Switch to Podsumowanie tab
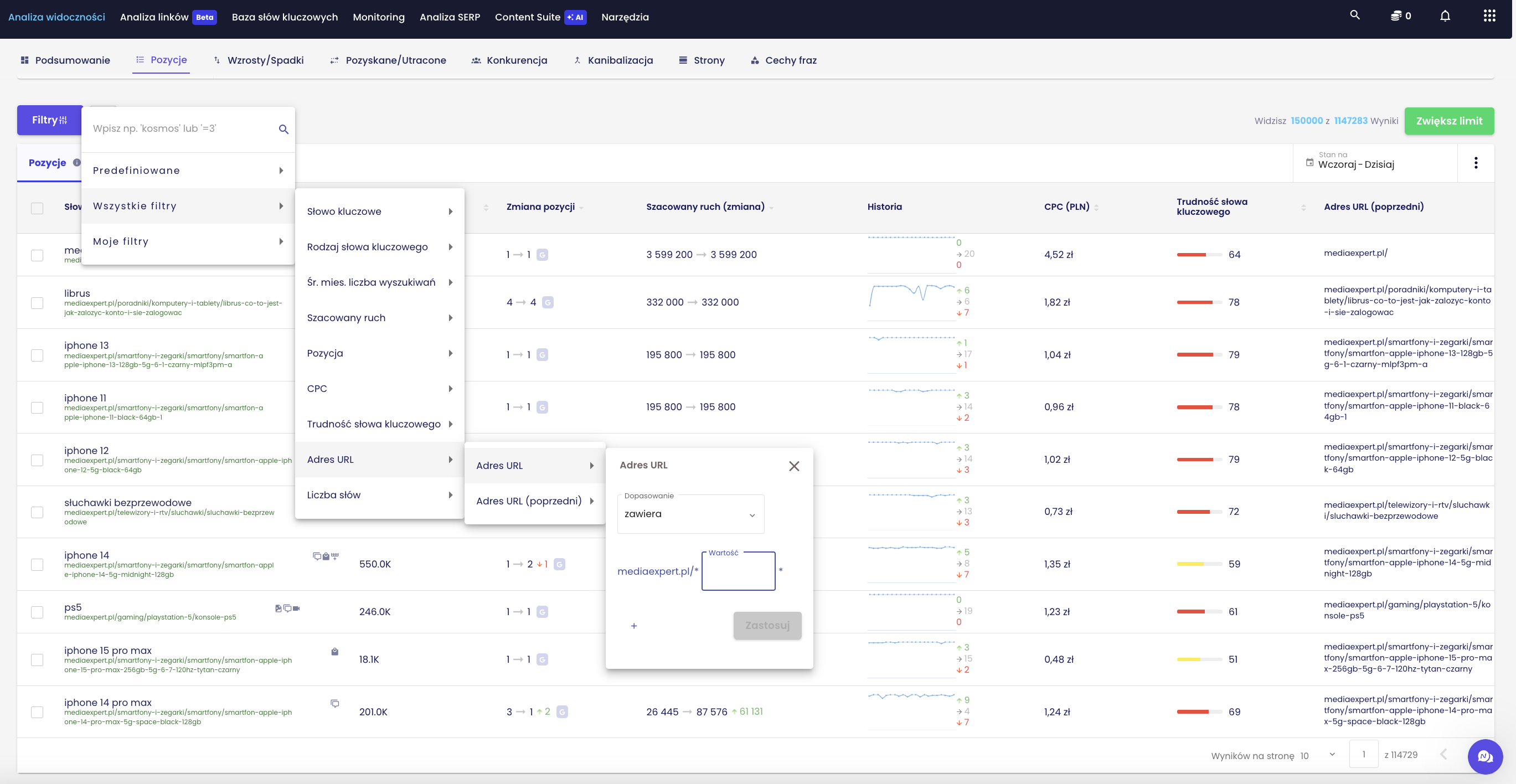The width and height of the screenshot is (1516, 784). point(65,60)
